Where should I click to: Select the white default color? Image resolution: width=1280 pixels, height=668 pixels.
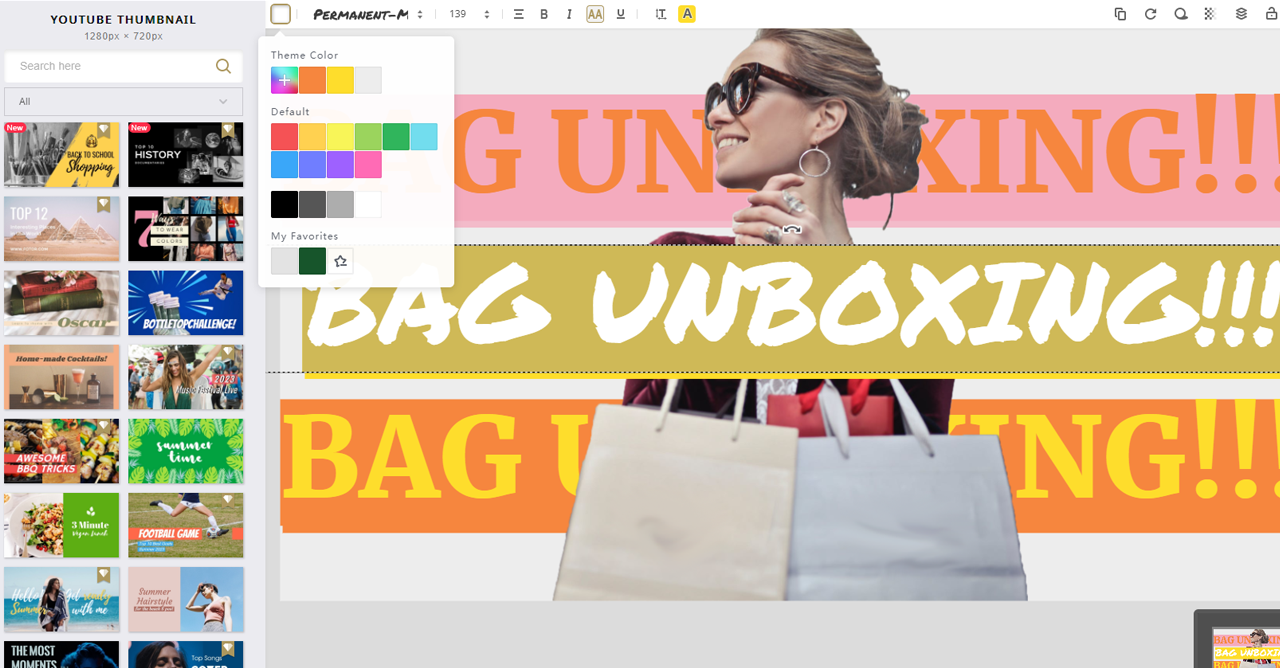(x=368, y=205)
